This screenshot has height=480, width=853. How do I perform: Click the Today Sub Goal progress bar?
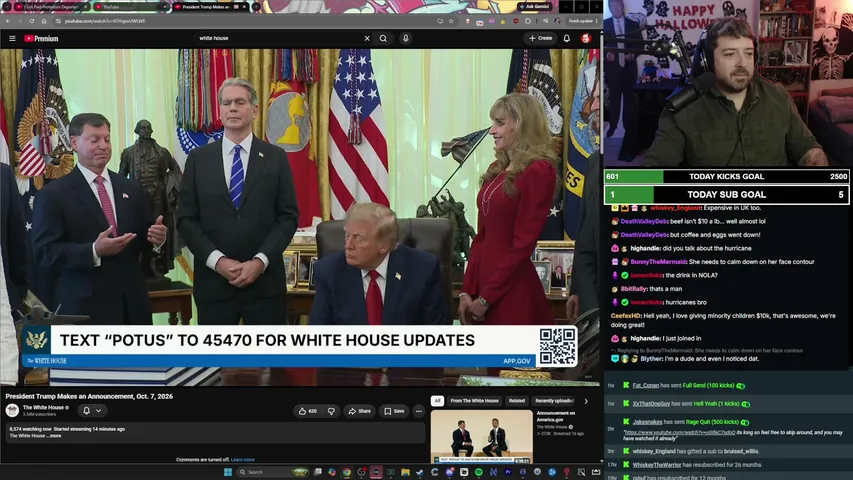coord(726,195)
